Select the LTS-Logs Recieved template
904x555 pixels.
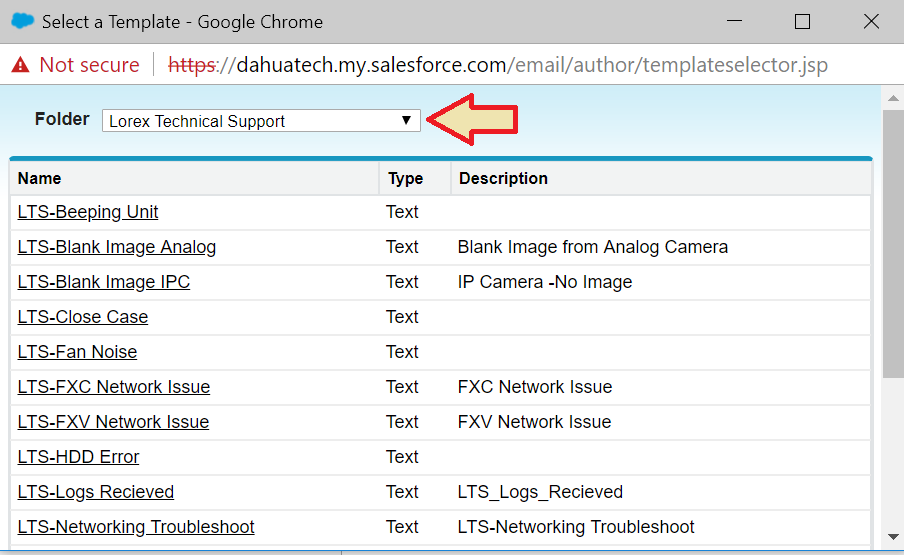96,492
